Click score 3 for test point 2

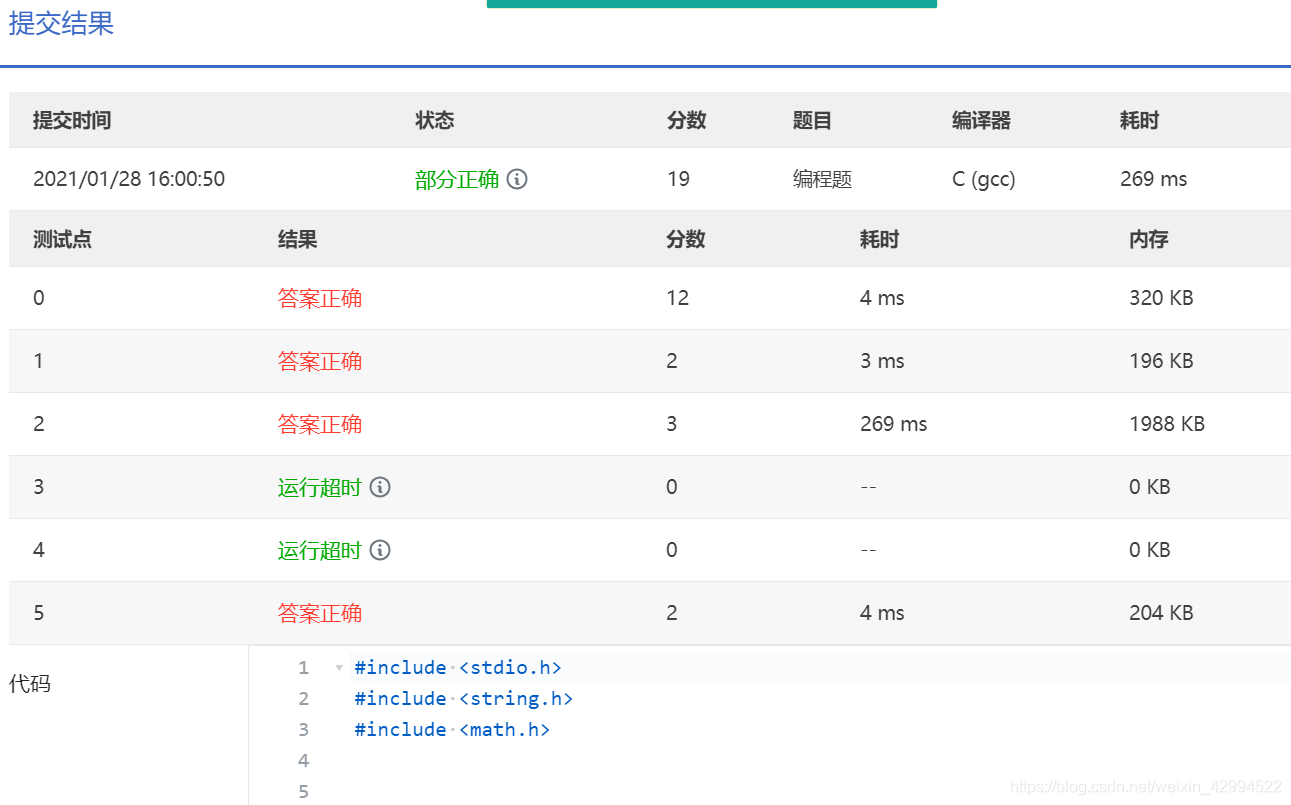tap(672, 424)
